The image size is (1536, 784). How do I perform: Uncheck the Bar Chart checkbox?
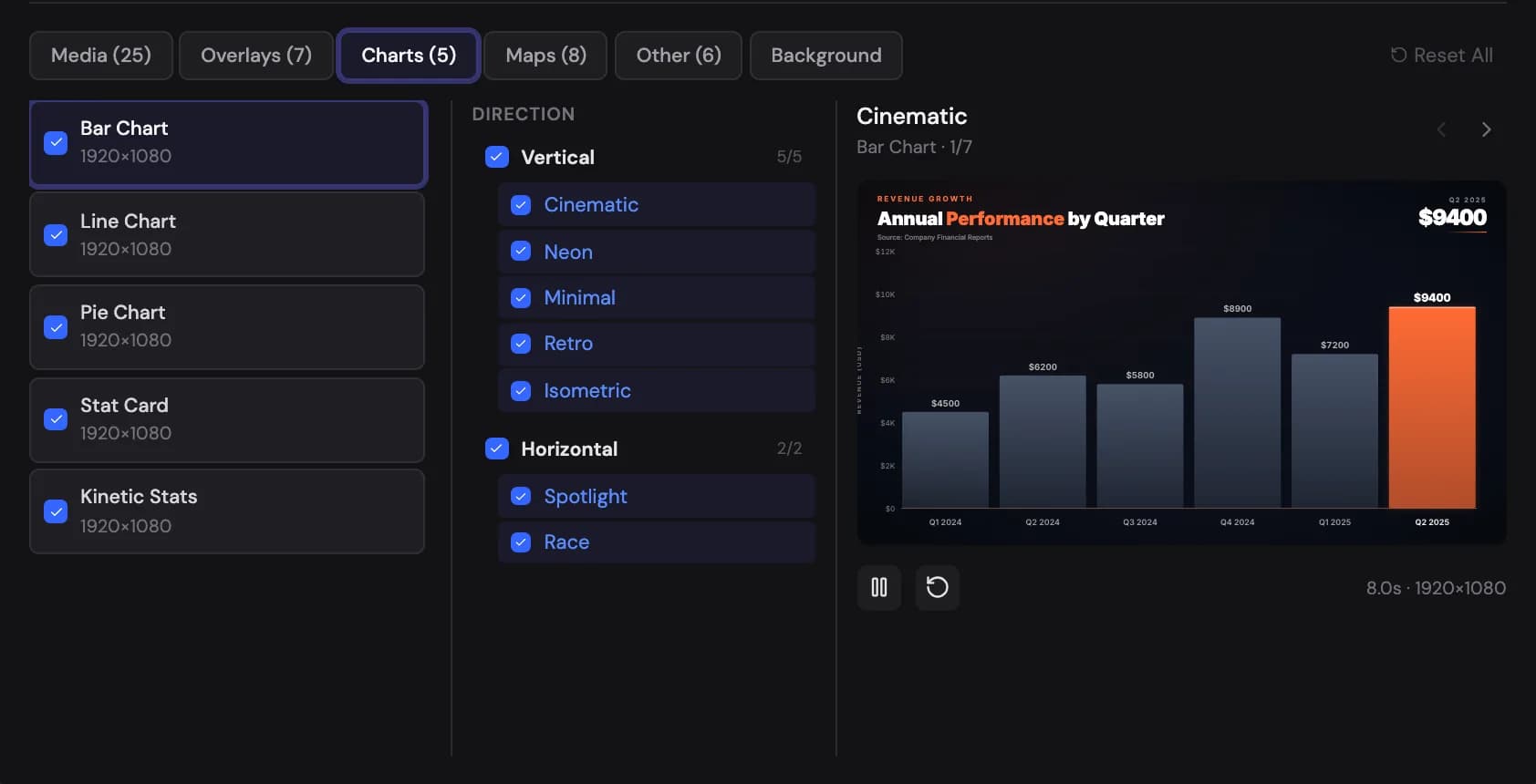pos(56,143)
